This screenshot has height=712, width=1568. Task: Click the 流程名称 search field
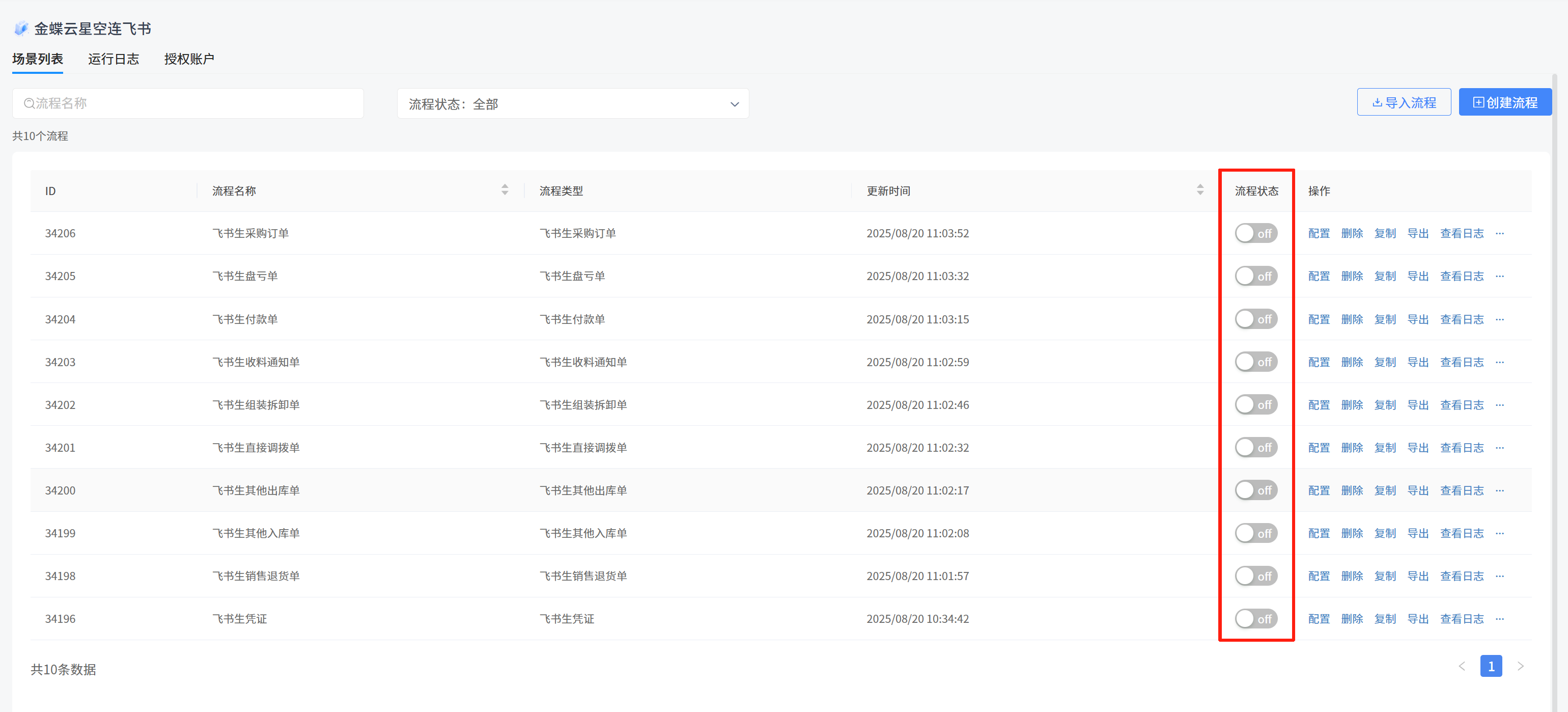[187, 103]
